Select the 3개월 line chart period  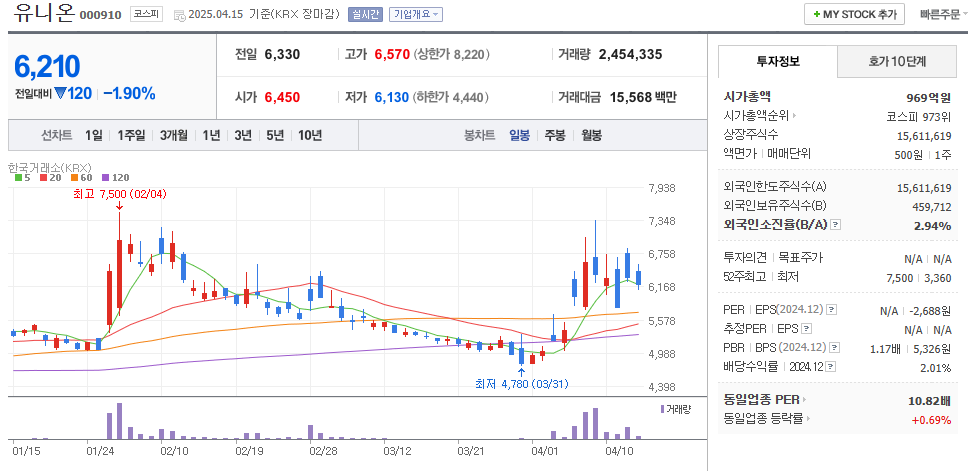coord(173,136)
